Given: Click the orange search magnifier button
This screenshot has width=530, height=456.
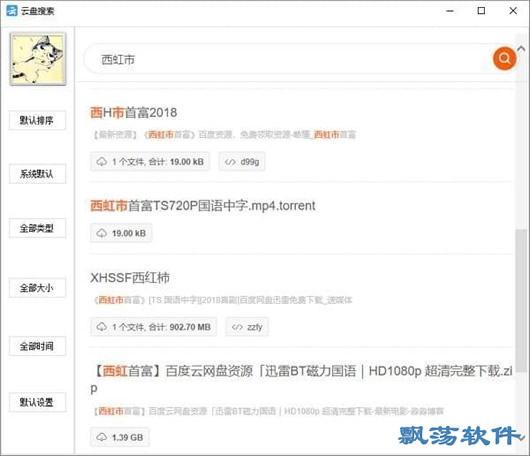Looking at the screenshot, I should pyautogui.click(x=504, y=58).
